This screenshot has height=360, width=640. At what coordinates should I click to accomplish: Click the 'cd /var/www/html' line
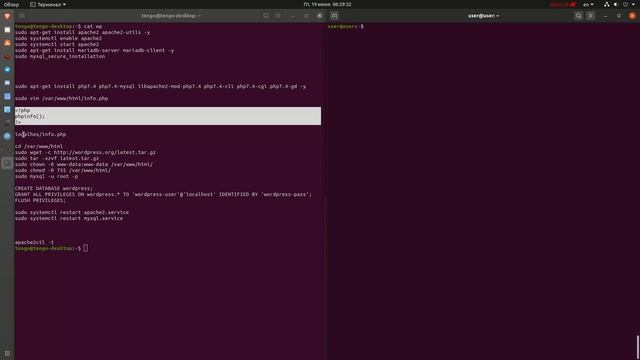39,146
